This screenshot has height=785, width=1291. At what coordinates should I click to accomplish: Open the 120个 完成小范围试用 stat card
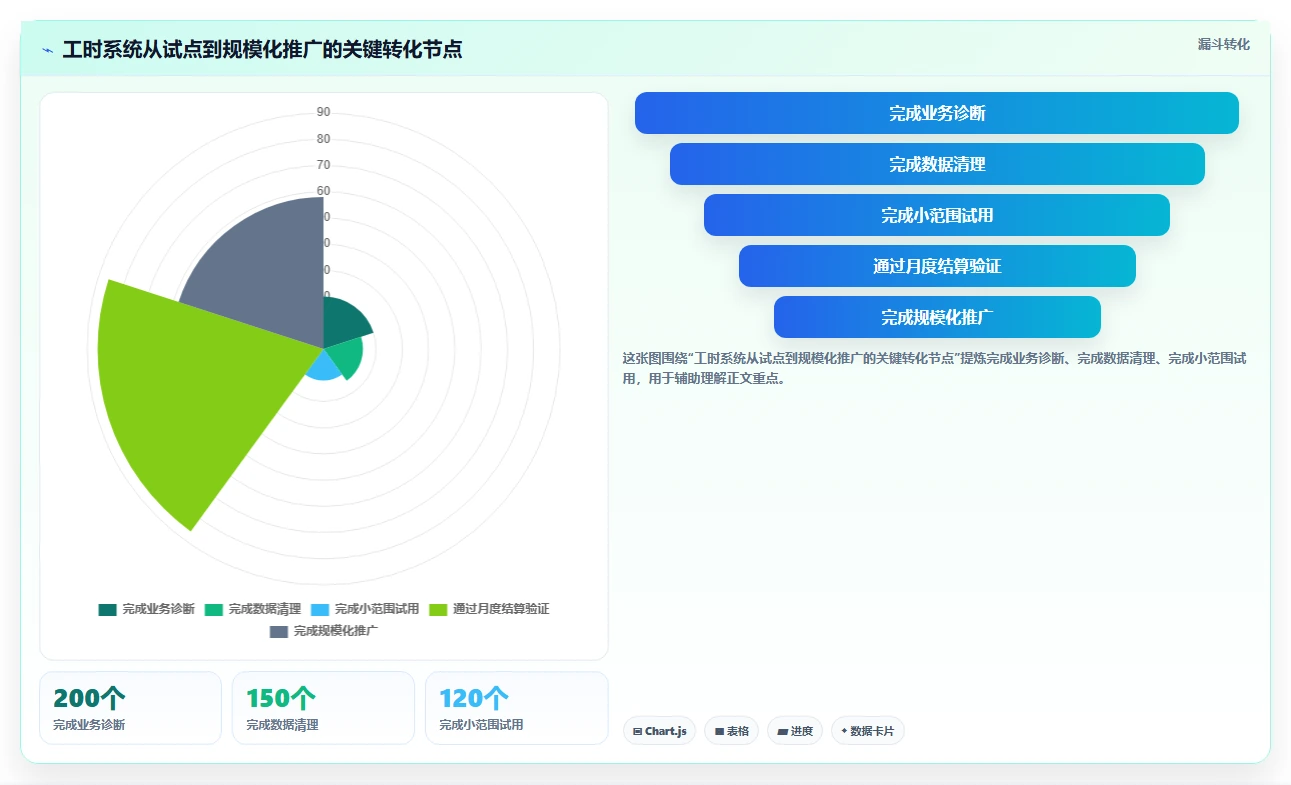pyautogui.click(x=516, y=708)
